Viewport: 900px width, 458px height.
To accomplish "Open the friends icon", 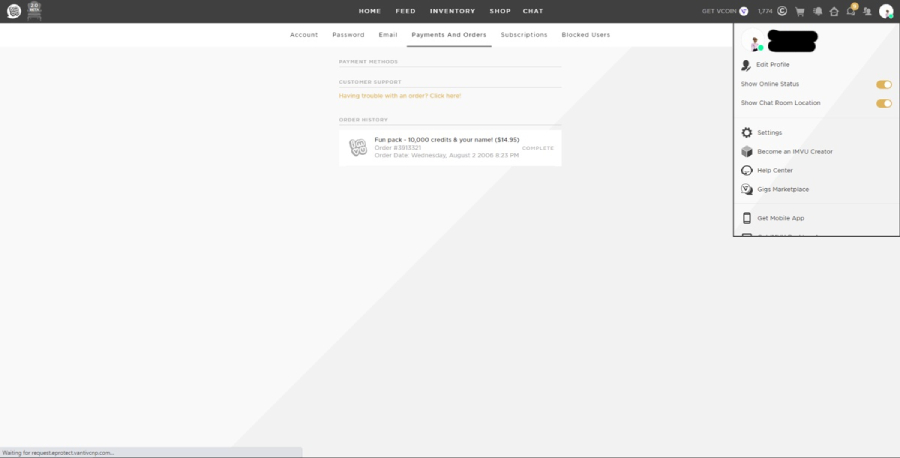I will point(867,11).
